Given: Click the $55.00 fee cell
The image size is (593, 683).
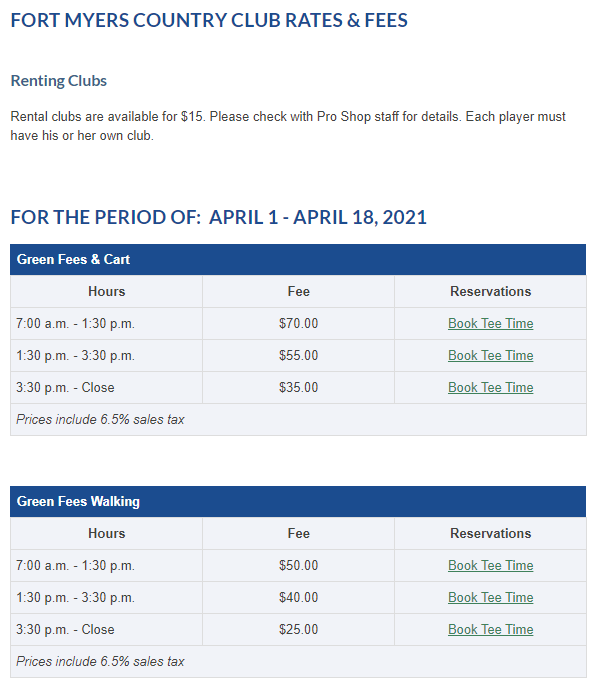Looking at the screenshot, I should pos(298,355).
